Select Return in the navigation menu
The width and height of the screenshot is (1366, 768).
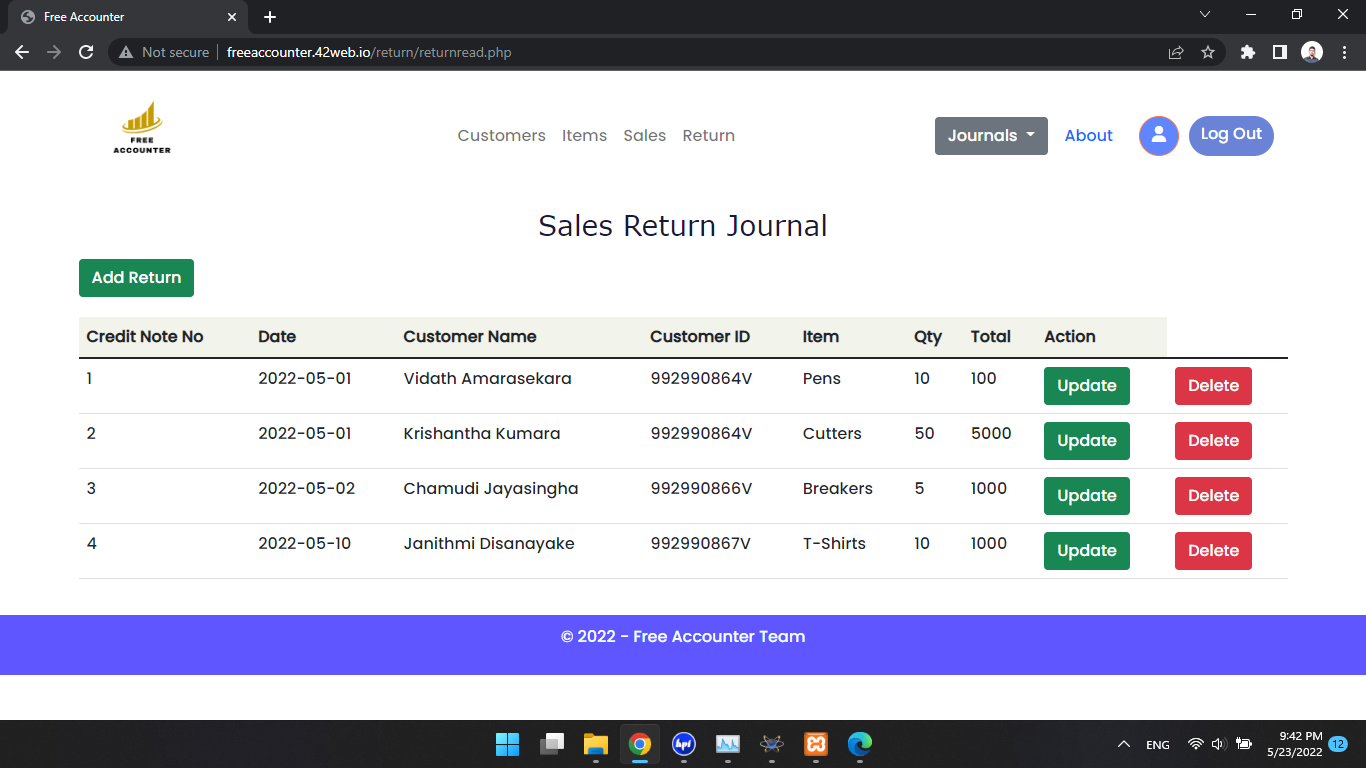click(708, 135)
